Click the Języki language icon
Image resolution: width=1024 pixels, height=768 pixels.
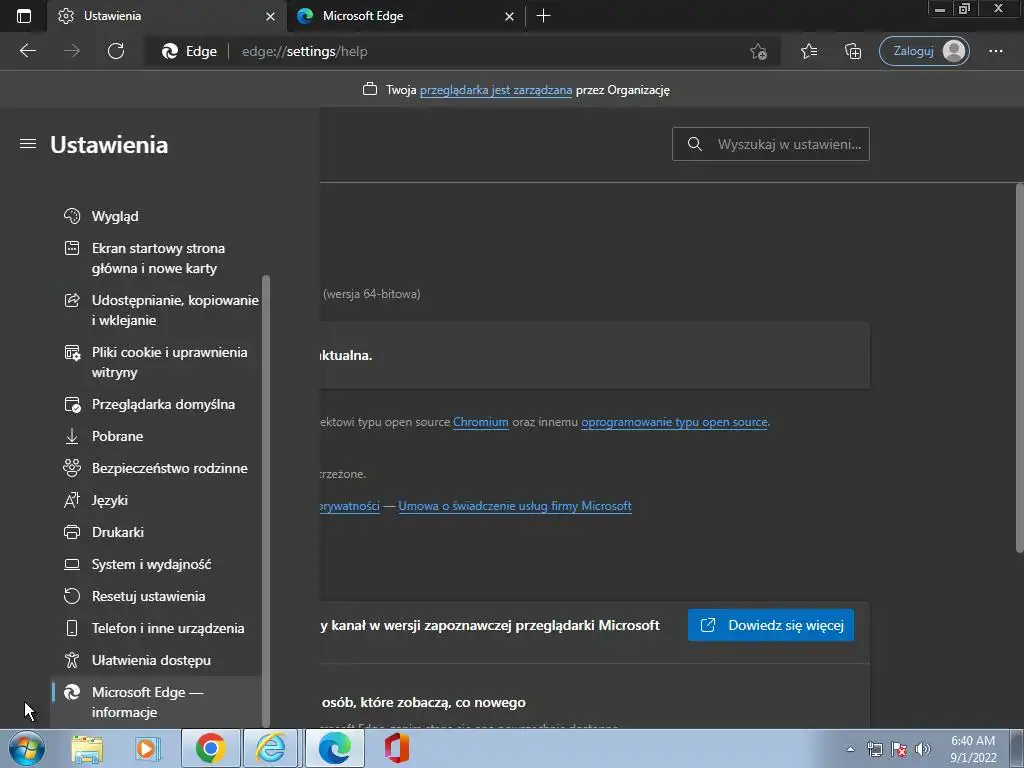72,500
